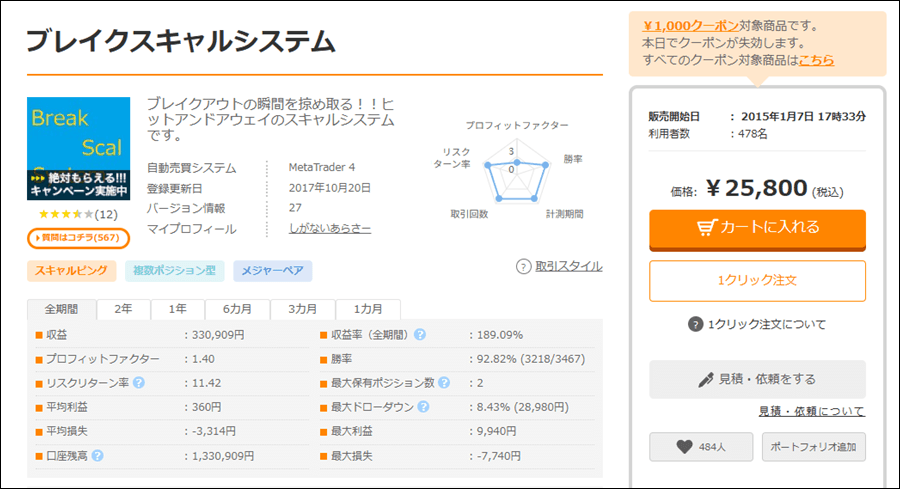Click the 189.09% return rate value

499,335
